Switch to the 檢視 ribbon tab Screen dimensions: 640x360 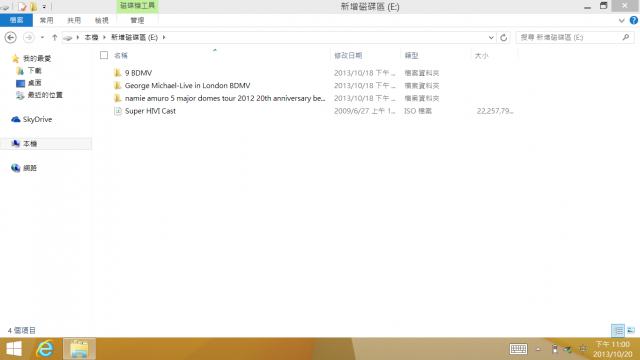tap(102, 20)
